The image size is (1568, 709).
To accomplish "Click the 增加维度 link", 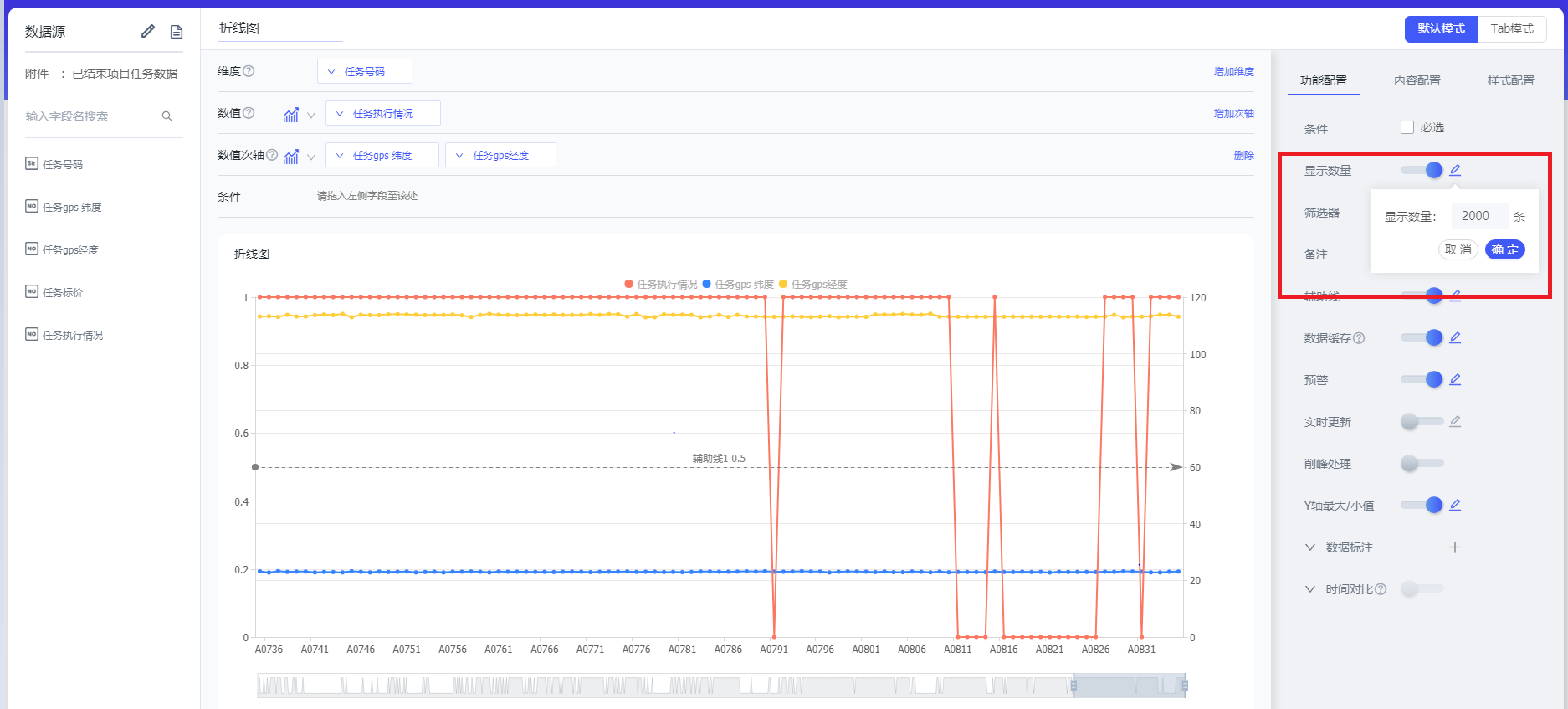I will [1233, 72].
